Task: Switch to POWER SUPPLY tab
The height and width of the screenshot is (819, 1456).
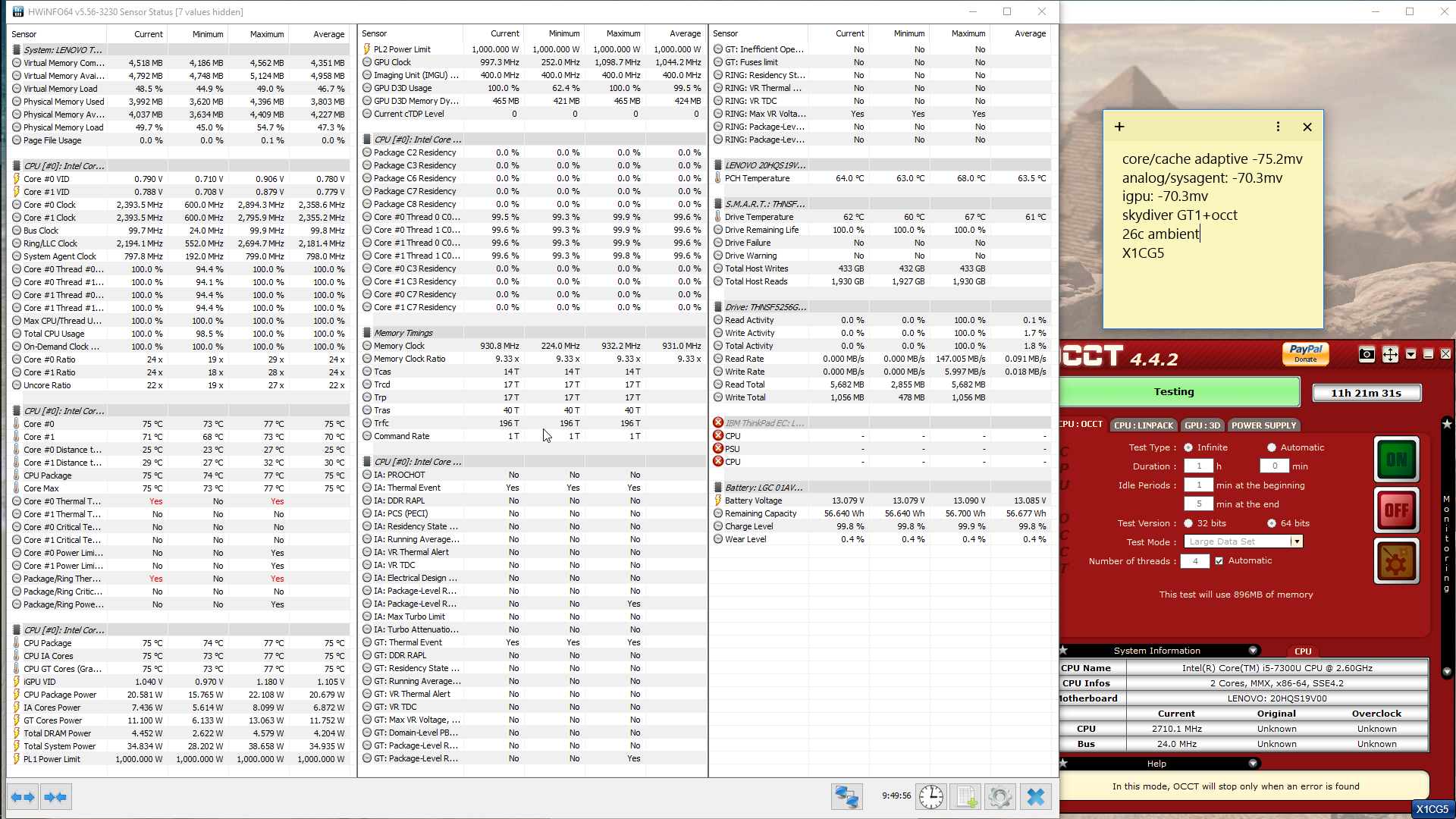Action: coord(1263,425)
